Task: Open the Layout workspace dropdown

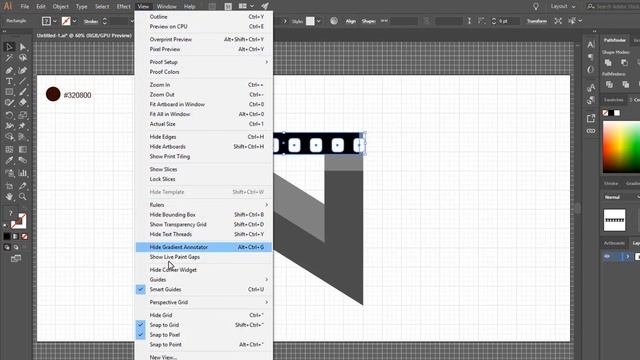Action: point(563,6)
